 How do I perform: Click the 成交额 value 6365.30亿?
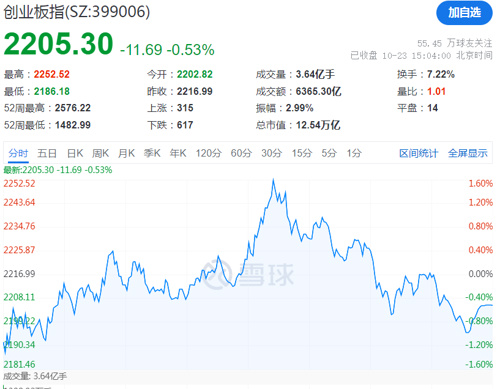(318, 91)
